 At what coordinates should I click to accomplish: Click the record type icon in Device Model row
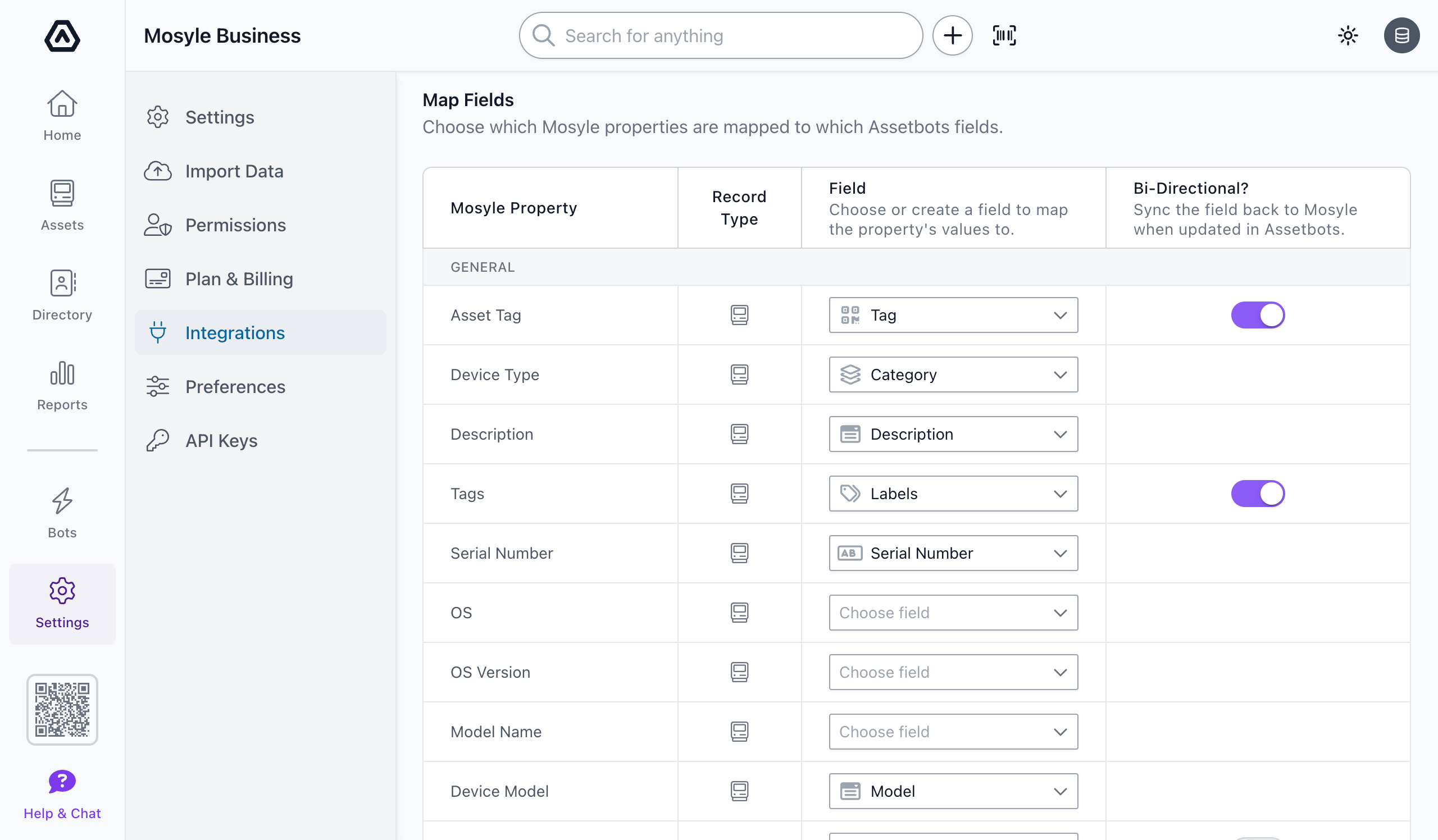(740, 791)
